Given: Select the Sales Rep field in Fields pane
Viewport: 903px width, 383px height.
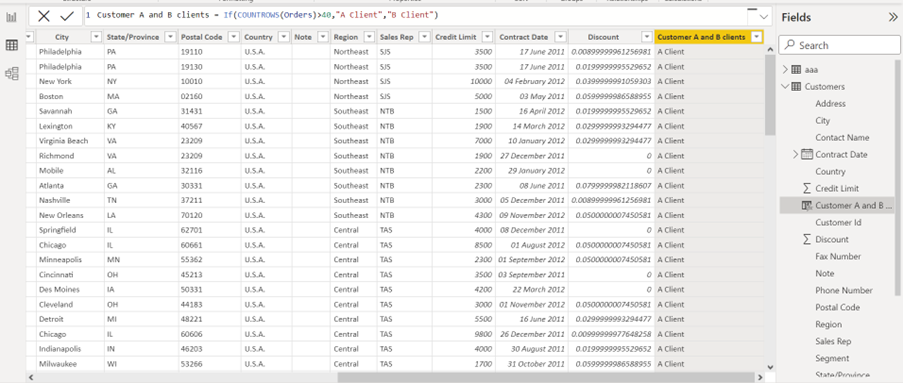Looking at the screenshot, I should point(833,342).
